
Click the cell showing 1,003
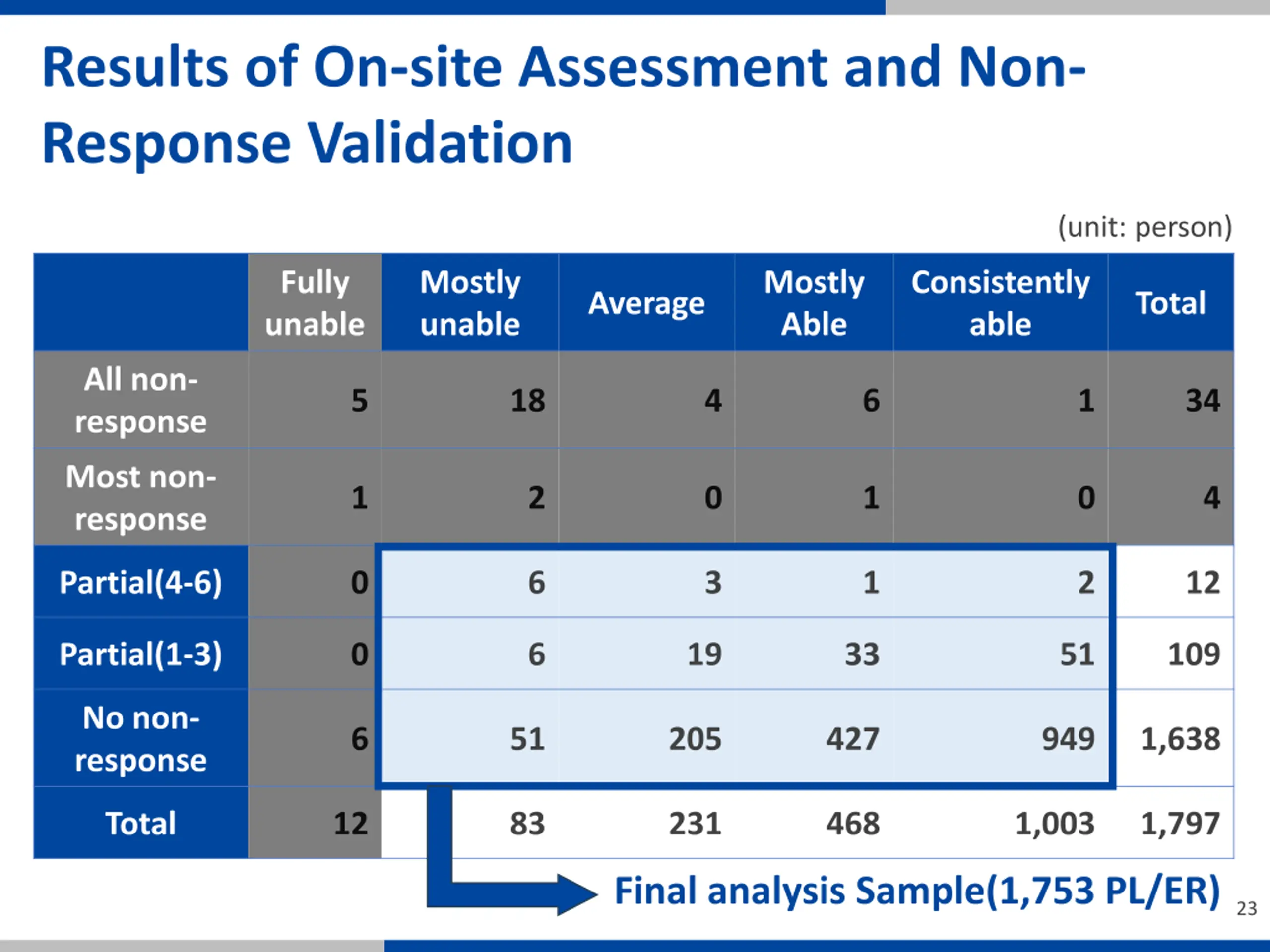tap(1055, 824)
